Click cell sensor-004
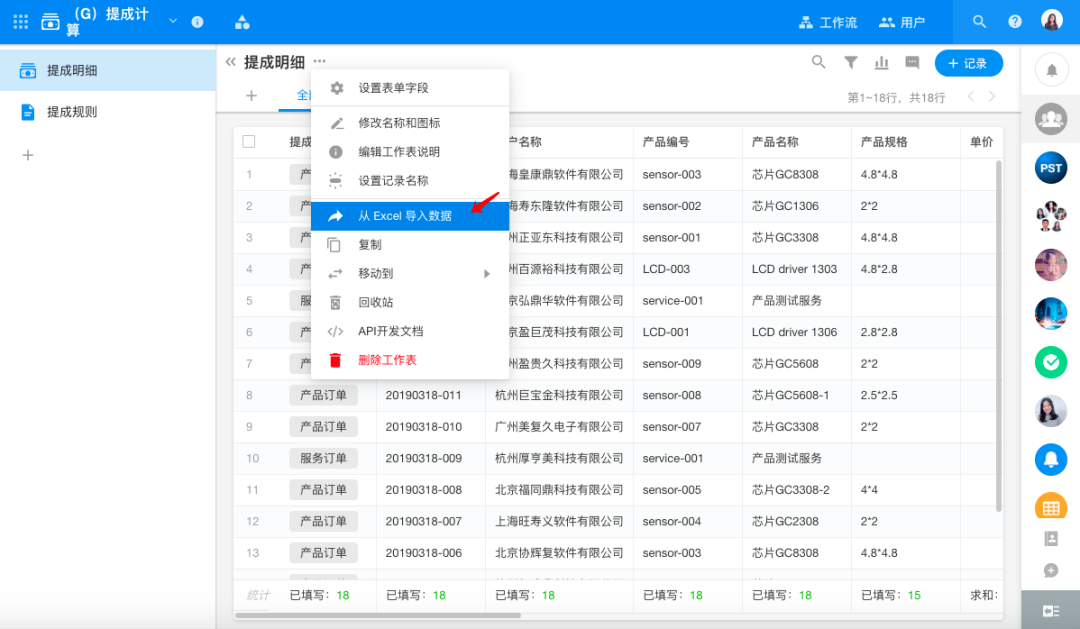Screen dimensions: 1080x629 [672, 522]
